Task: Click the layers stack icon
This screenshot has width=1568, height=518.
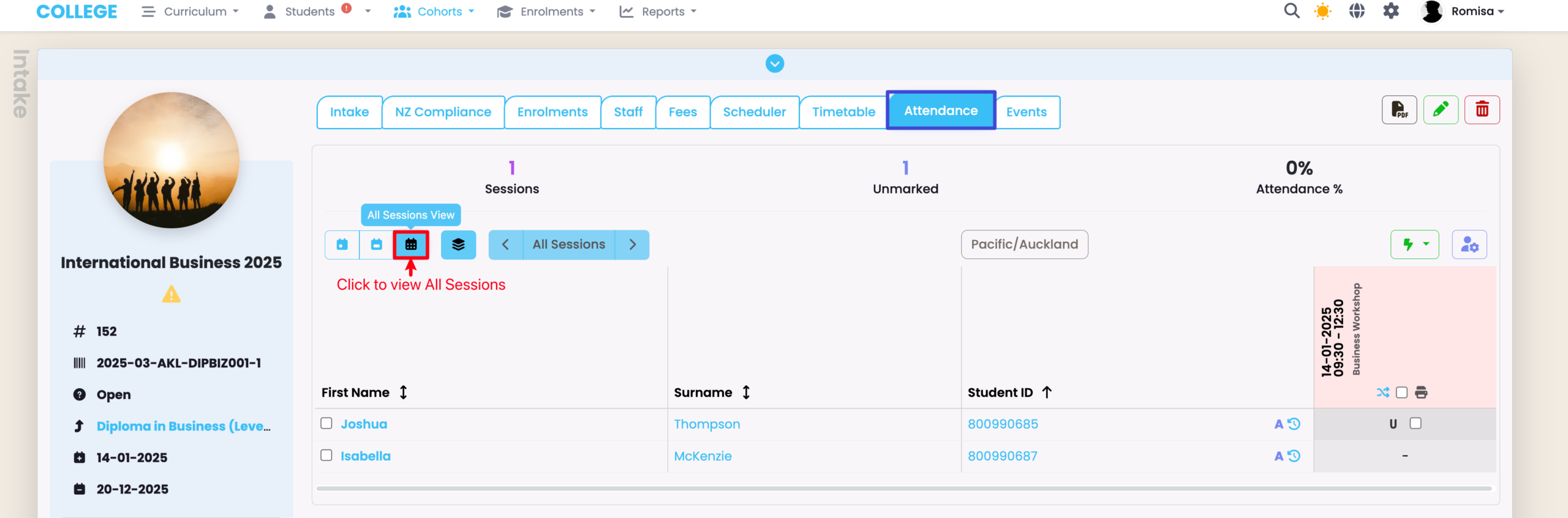Action: tap(458, 245)
